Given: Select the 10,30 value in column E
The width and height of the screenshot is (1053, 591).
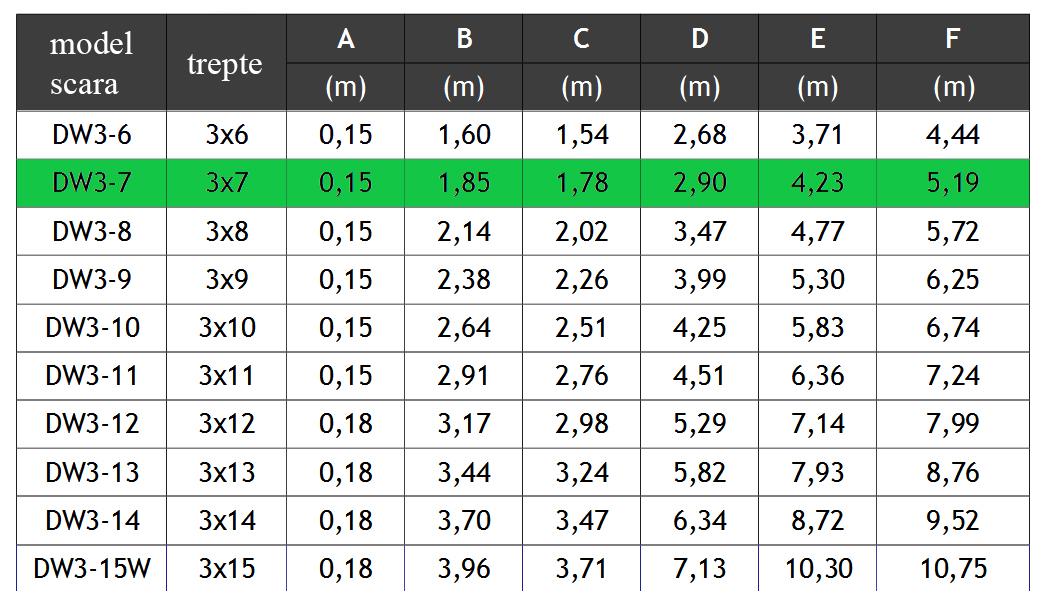Looking at the screenshot, I should [817, 569].
